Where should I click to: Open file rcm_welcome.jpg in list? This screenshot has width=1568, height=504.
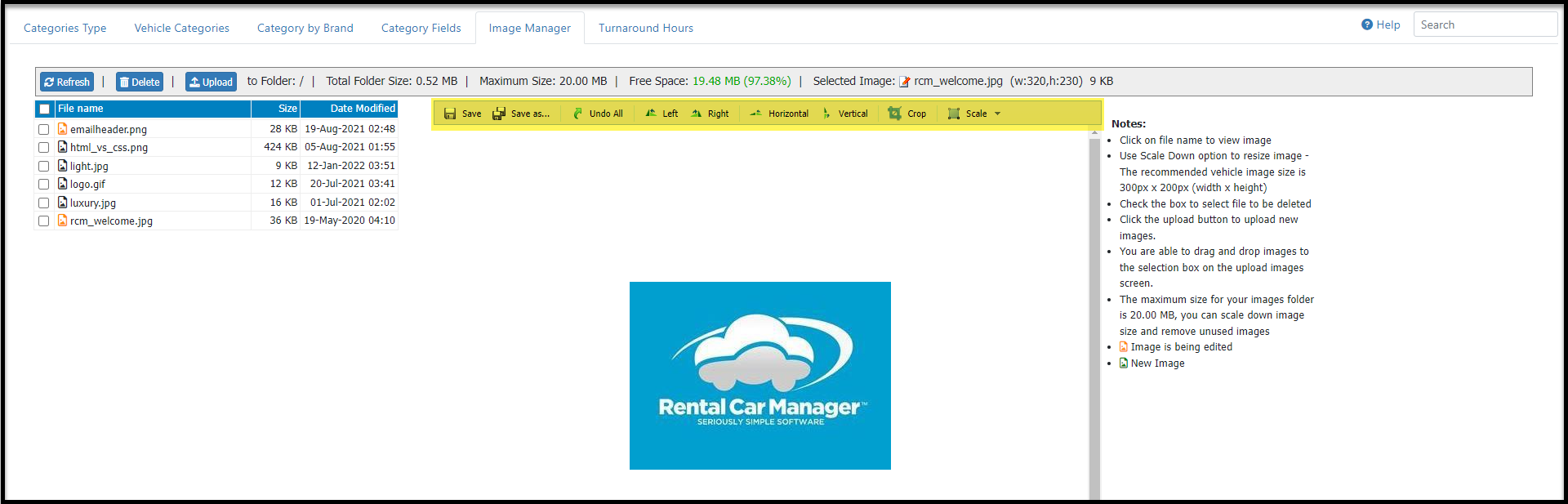point(111,221)
